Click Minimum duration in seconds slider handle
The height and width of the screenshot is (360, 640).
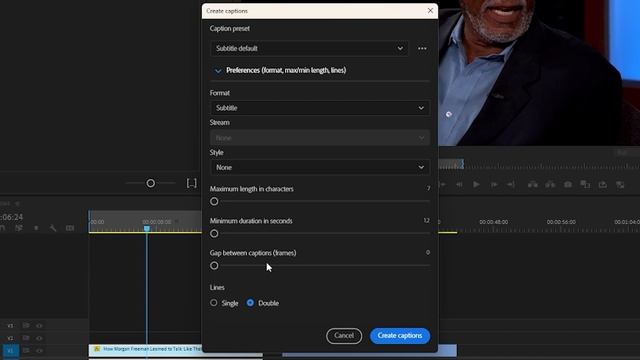point(214,233)
